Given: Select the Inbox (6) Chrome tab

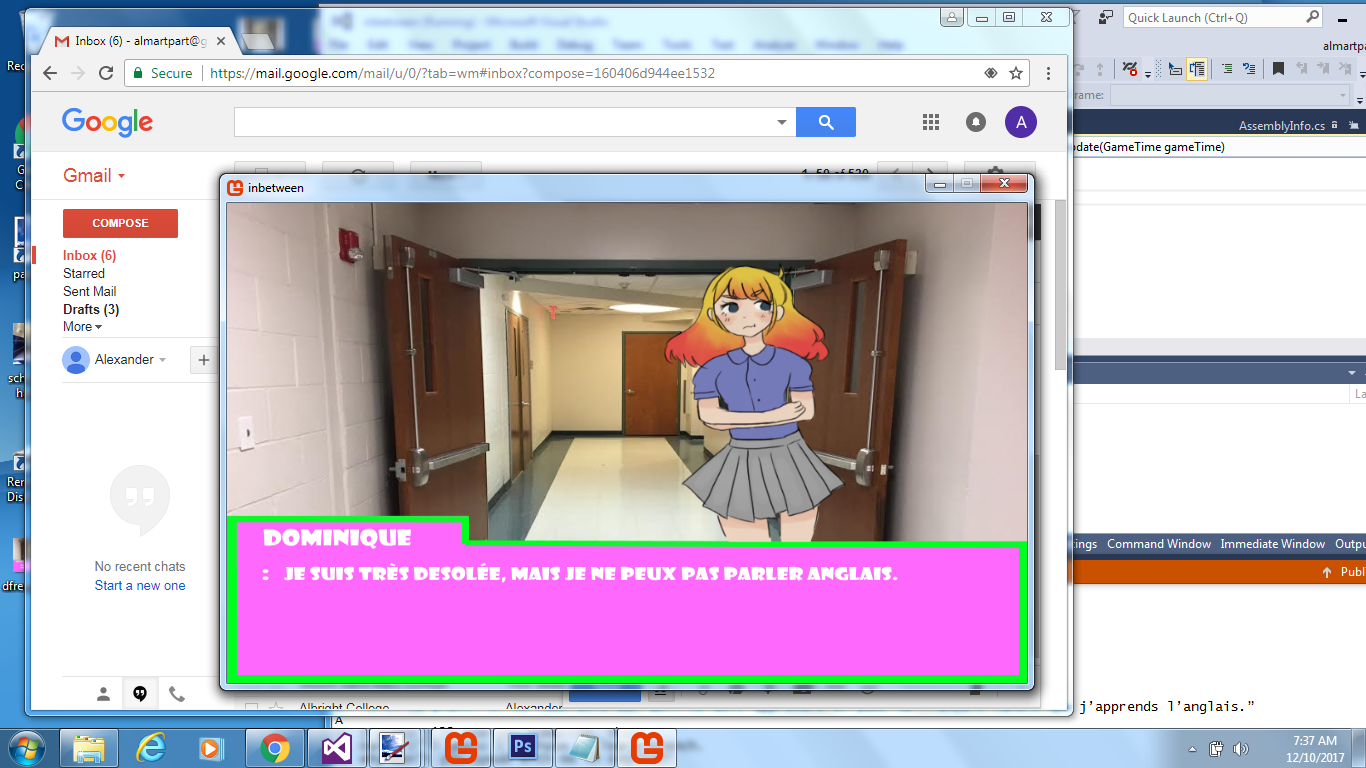Looking at the screenshot, I should click(x=137, y=41).
